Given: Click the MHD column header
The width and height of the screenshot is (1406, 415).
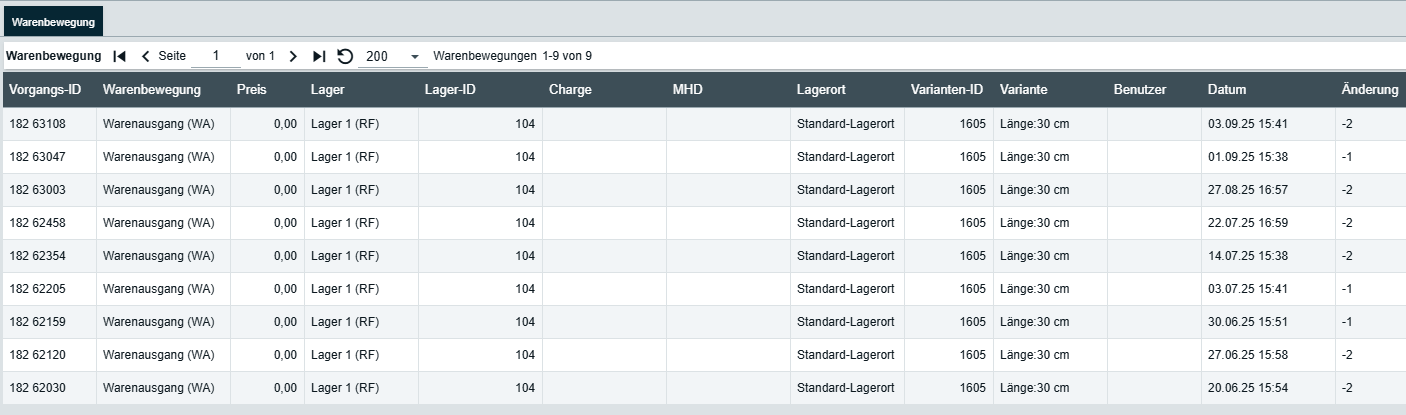Looking at the screenshot, I should [688, 89].
